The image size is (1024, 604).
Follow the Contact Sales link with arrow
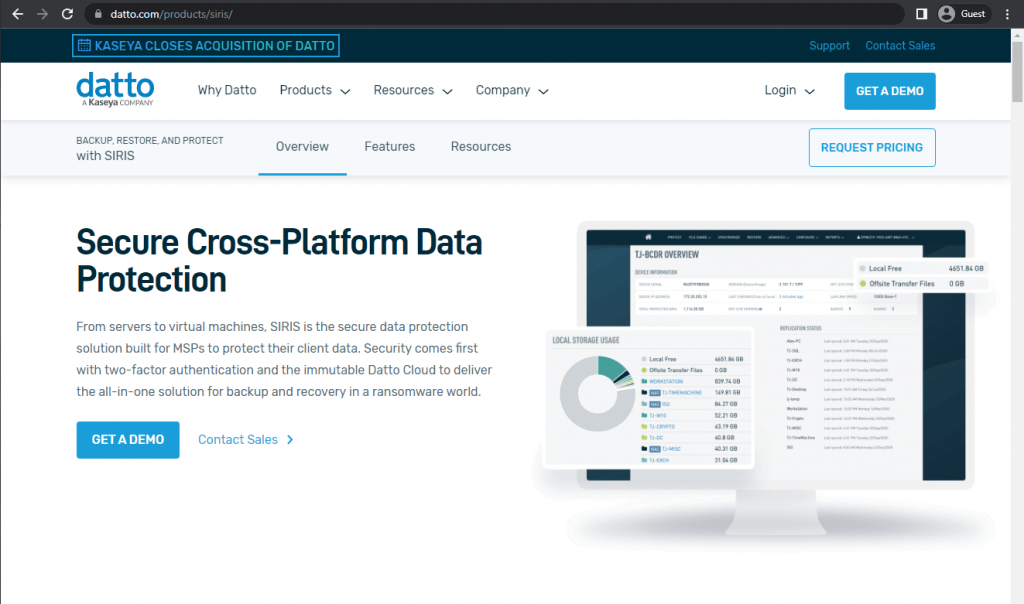tap(246, 439)
